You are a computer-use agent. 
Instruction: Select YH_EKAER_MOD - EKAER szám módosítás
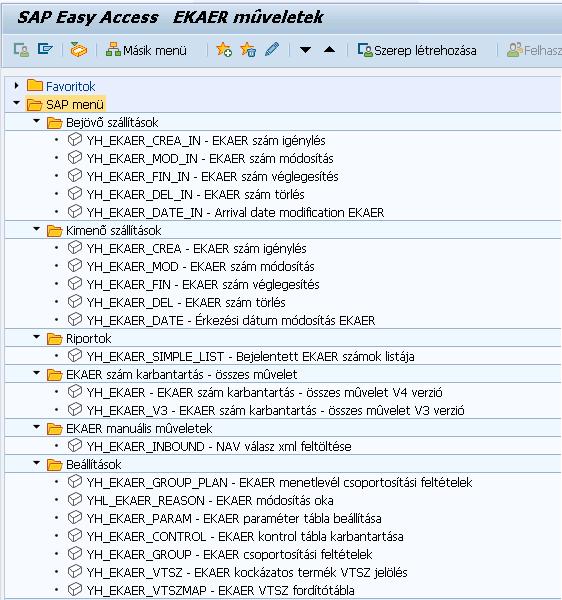(x=200, y=266)
